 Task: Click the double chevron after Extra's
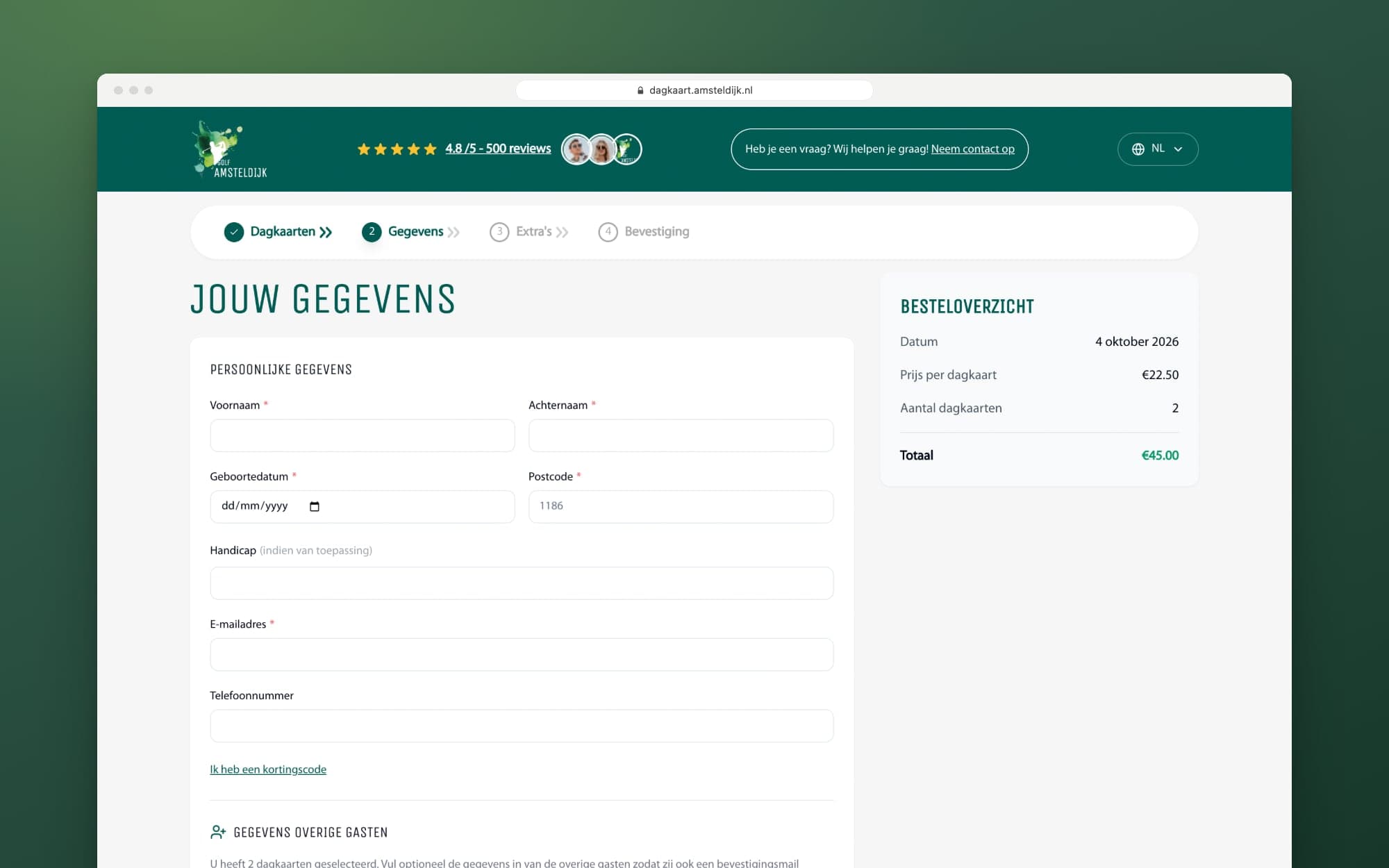pos(562,233)
